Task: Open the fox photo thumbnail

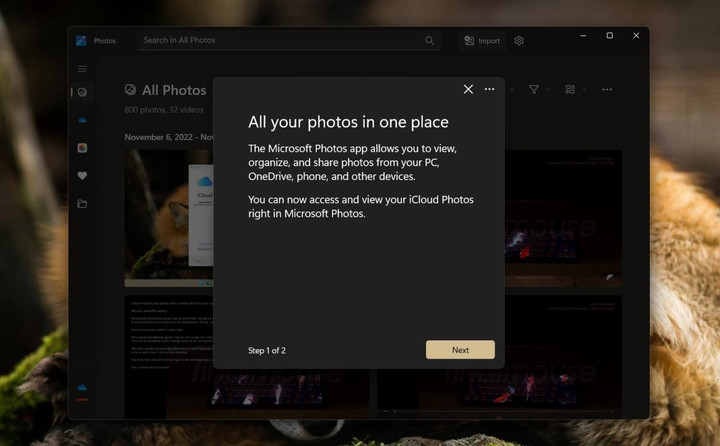Action: pyautogui.click(x=169, y=218)
